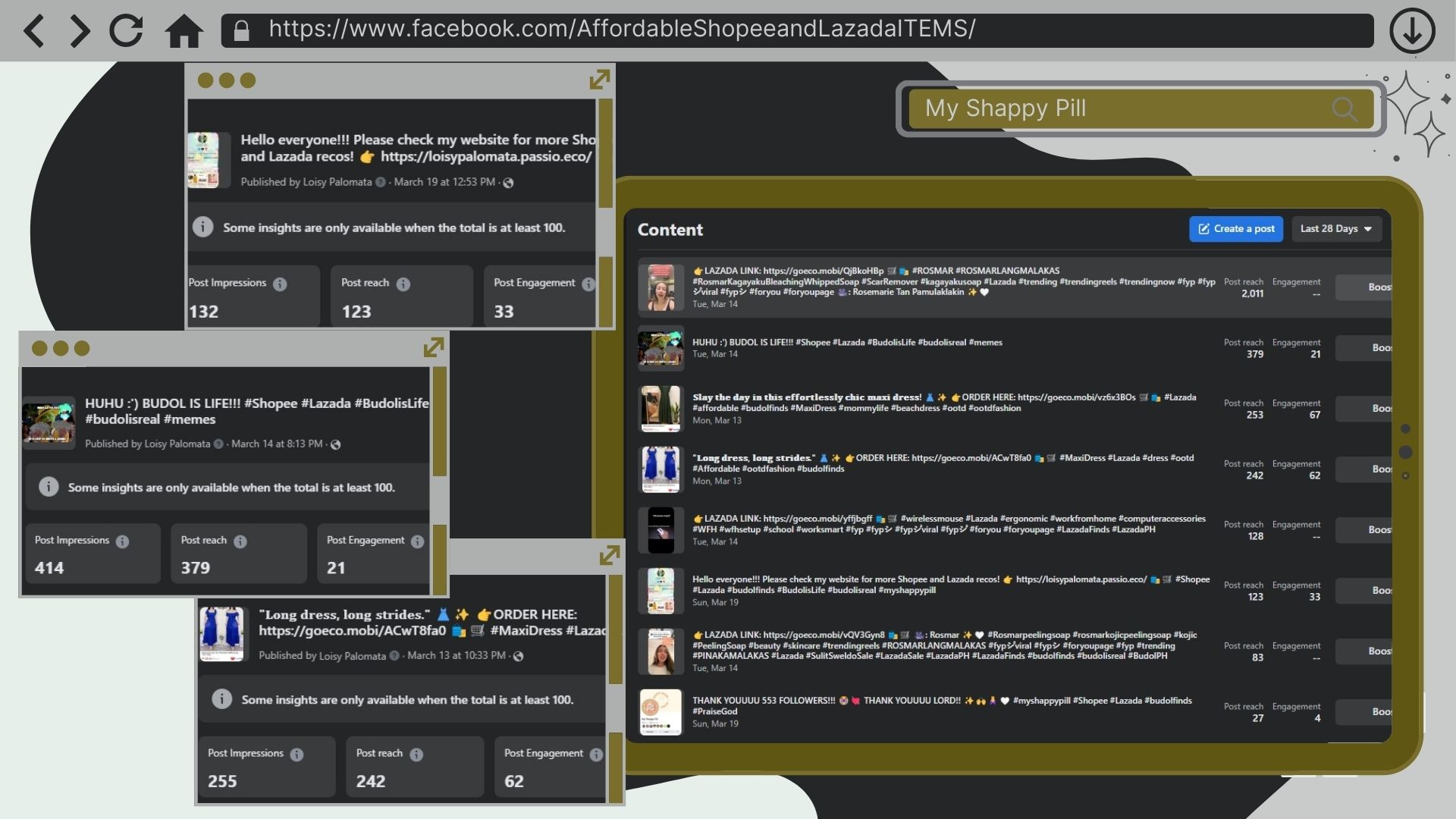Click the scrollbar of the BUDOL post window
This screenshot has height=819, width=1456.
[439, 422]
